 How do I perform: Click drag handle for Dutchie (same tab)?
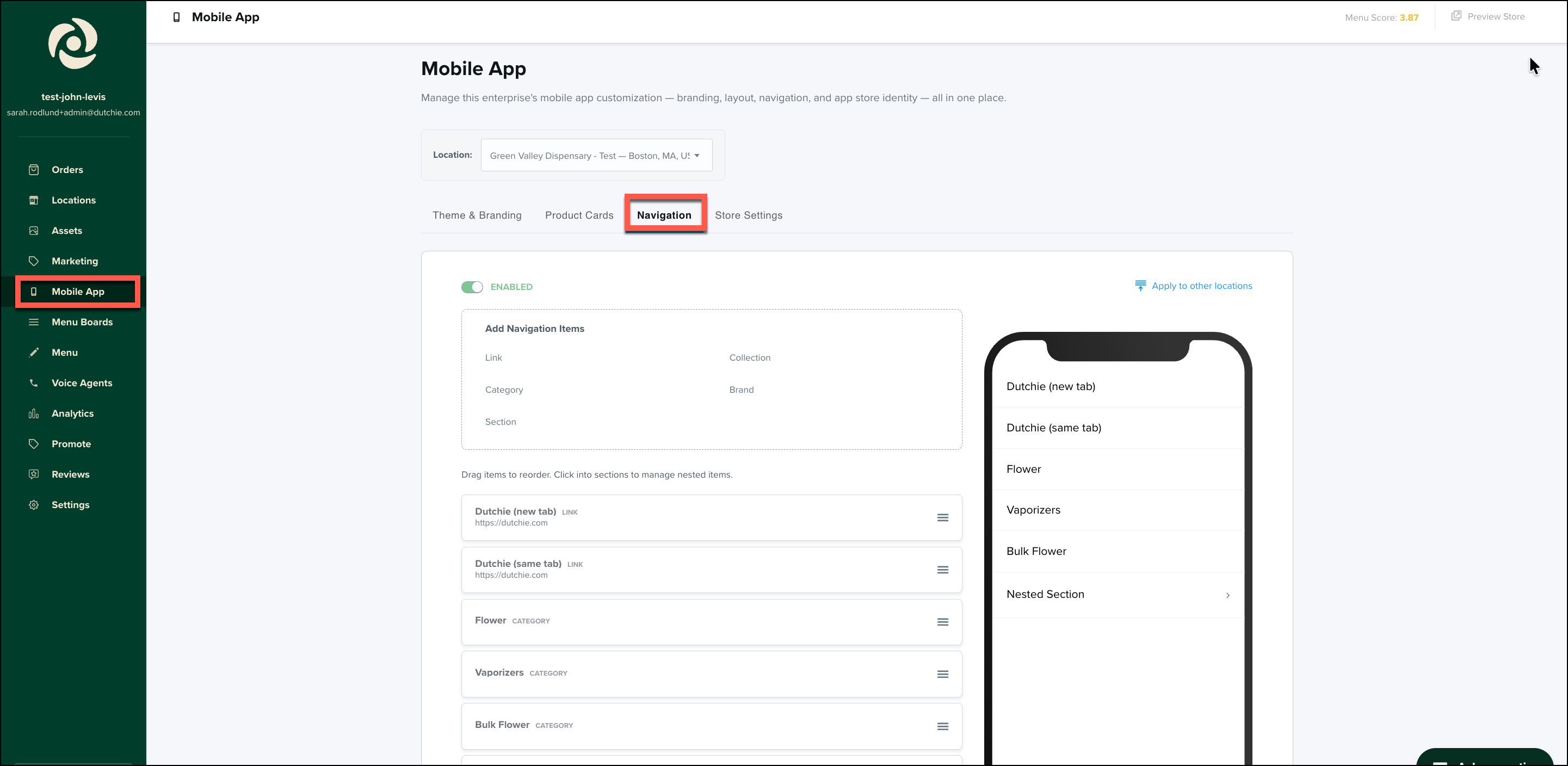942,570
